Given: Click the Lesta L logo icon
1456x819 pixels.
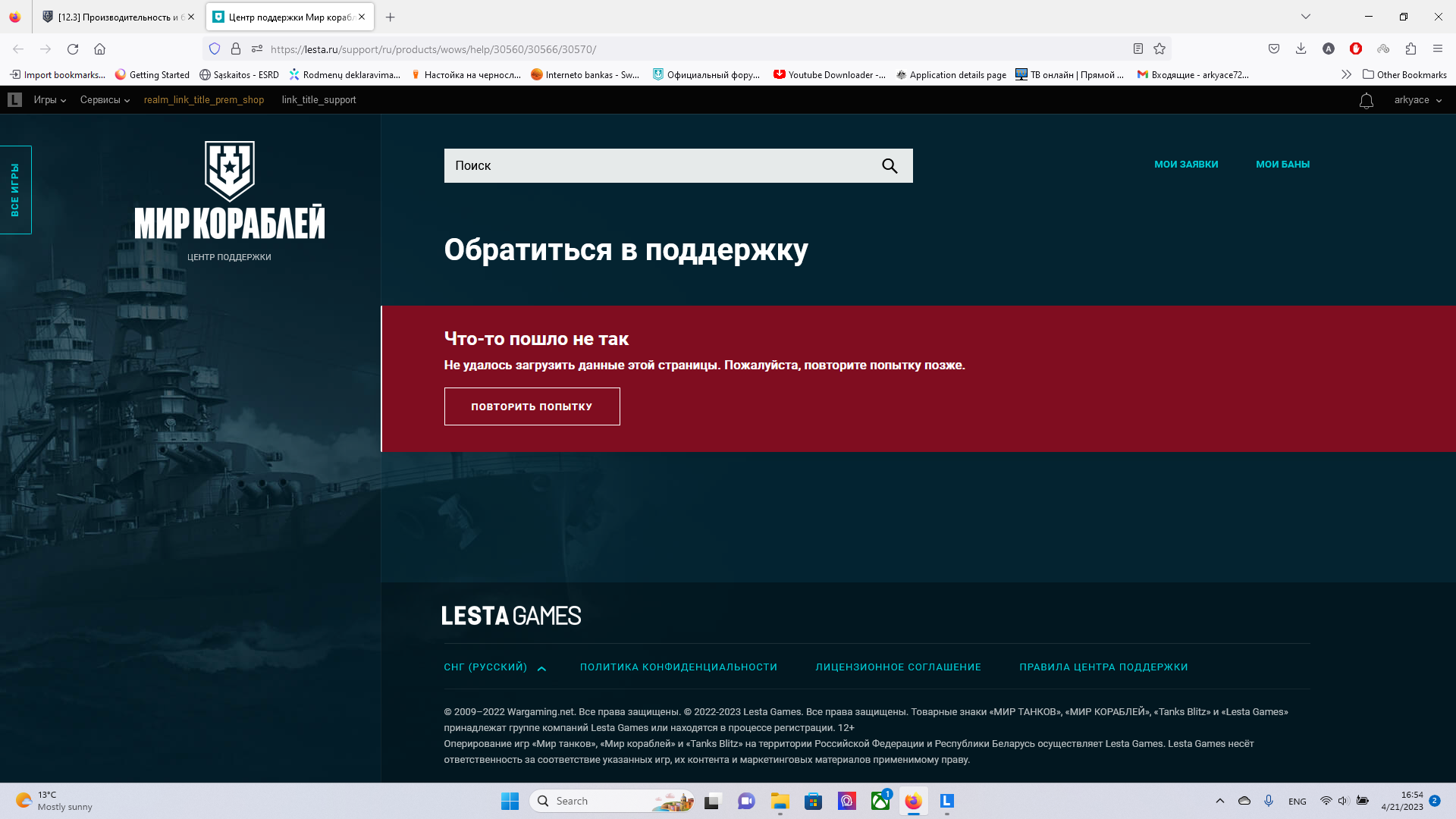Looking at the screenshot, I should (x=14, y=100).
